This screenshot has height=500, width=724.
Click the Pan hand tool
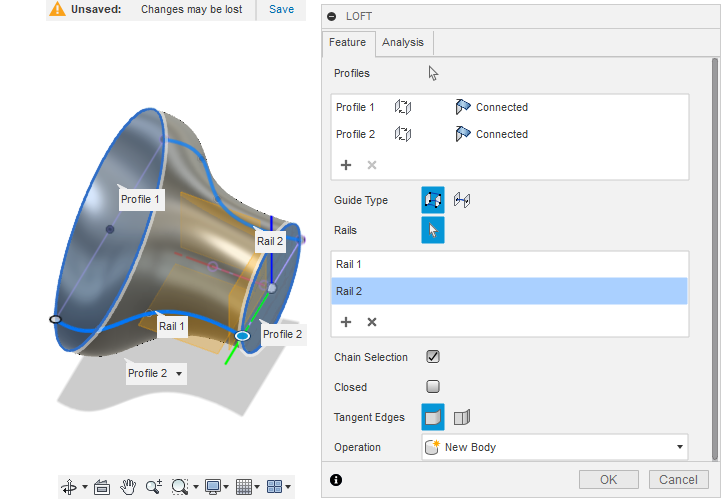click(128, 487)
